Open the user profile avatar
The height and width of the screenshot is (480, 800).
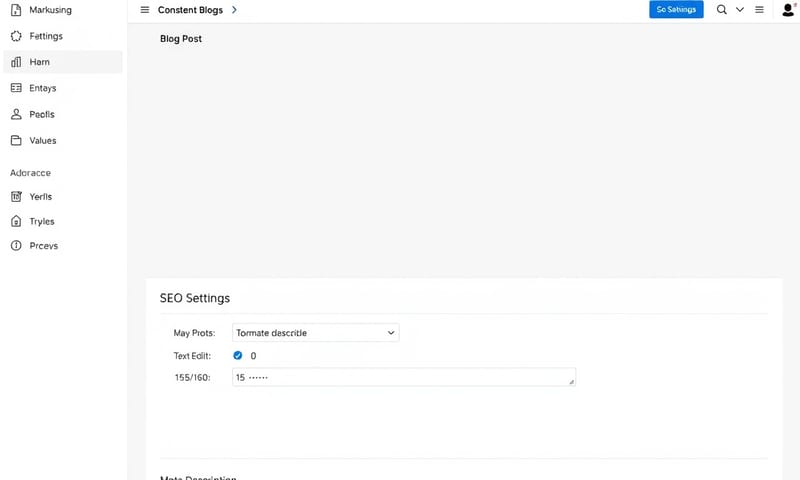pyautogui.click(x=787, y=10)
